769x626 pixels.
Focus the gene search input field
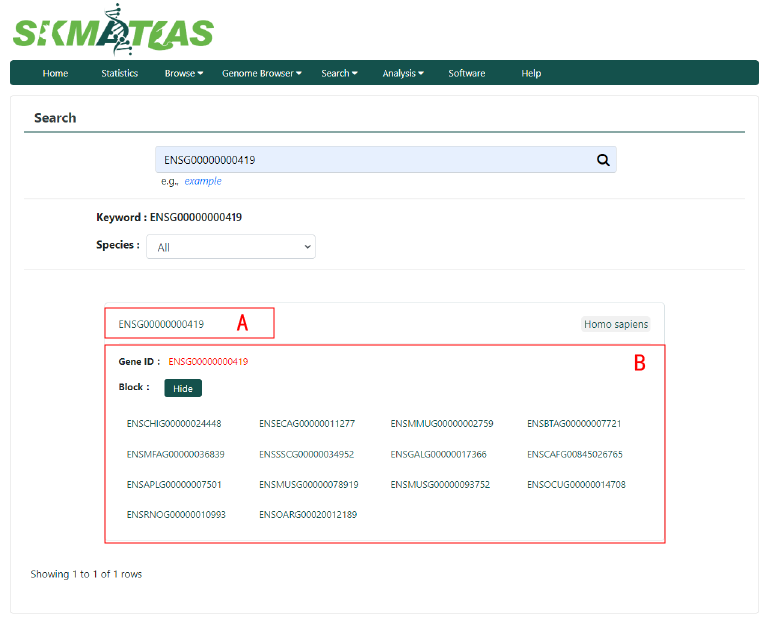tap(385, 159)
